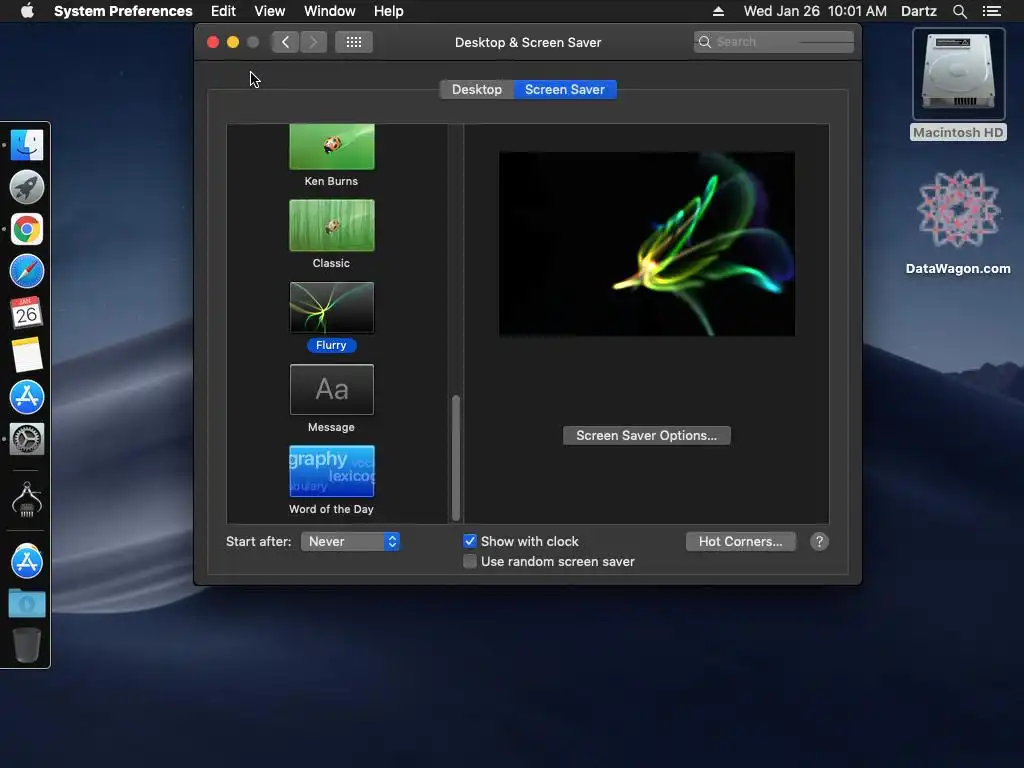
Task: Open Google Chrome from the Dock
Action: [x=27, y=229]
